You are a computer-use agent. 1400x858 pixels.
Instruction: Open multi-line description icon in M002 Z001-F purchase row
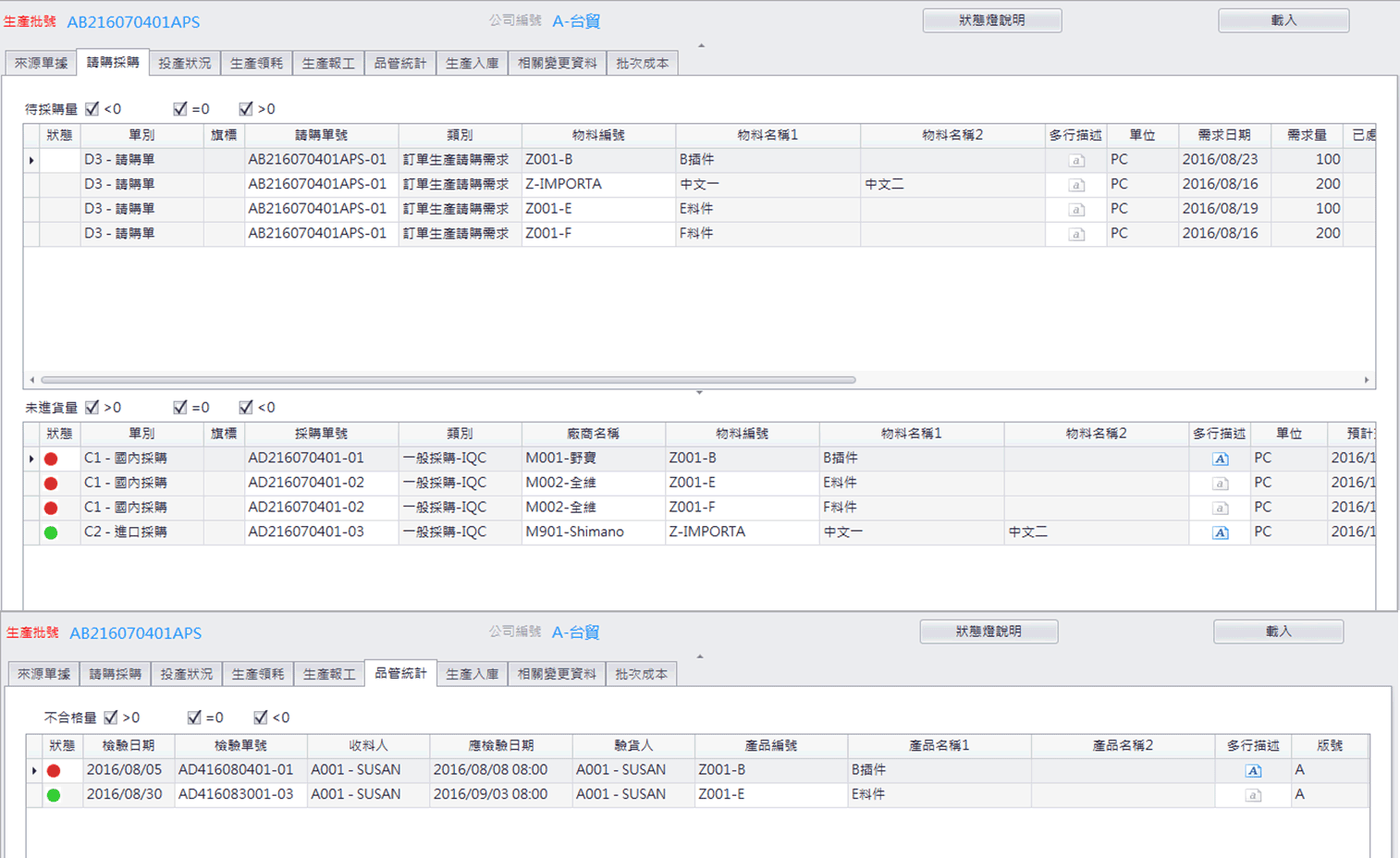pos(1221,509)
